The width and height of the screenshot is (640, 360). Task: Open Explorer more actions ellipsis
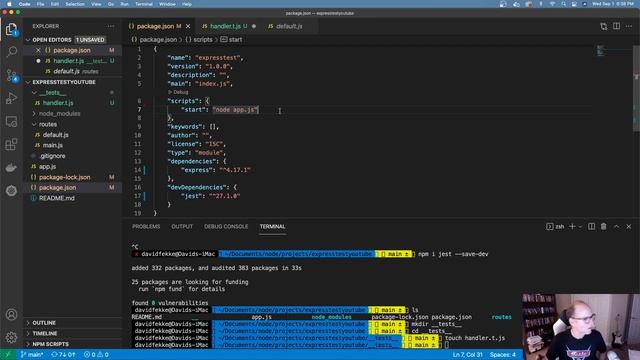click(111, 26)
